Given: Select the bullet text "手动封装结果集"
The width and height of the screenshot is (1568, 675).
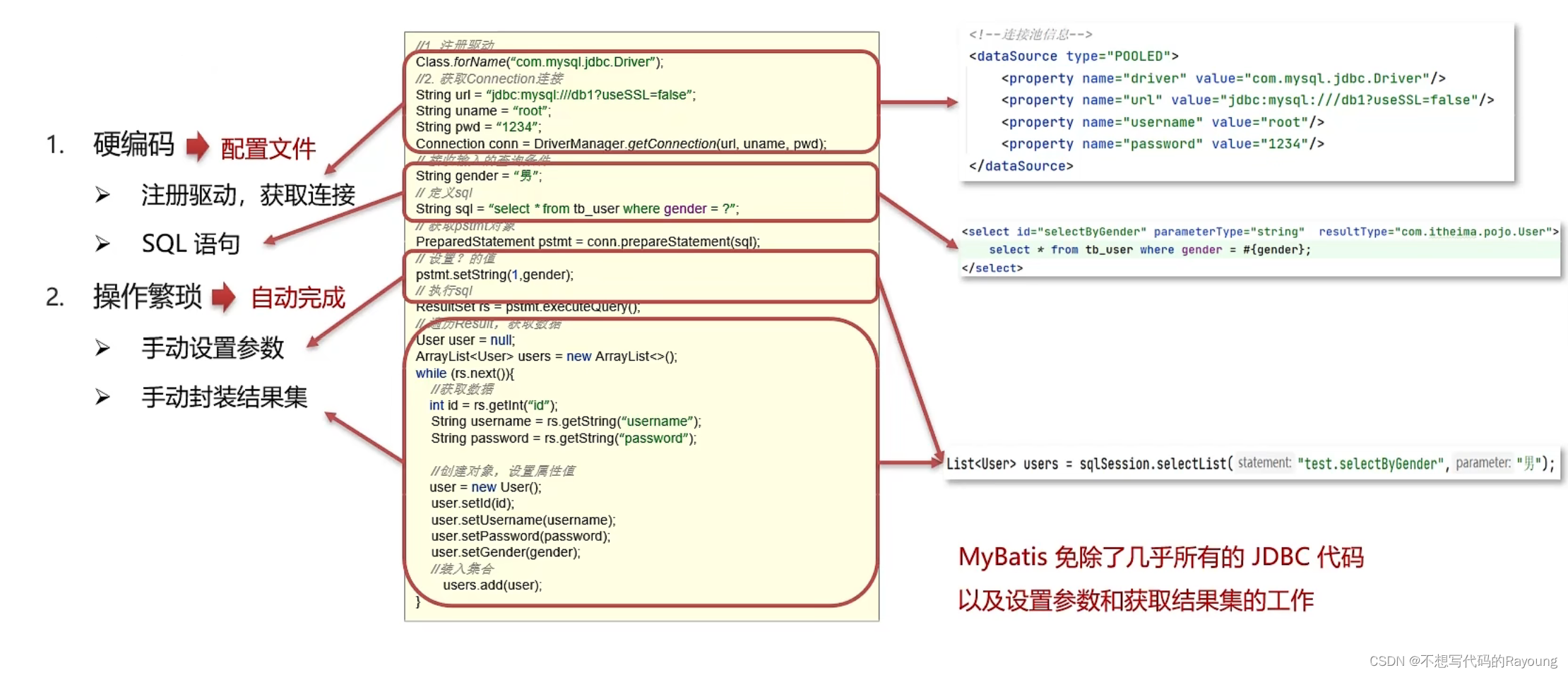Looking at the screenshot, I should pos(225,397).
